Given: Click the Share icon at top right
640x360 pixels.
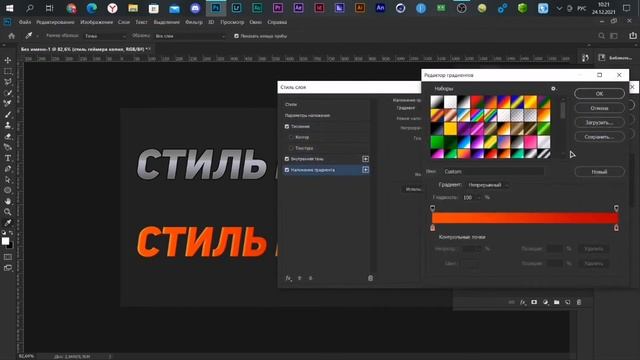Looking at the screenshot, I should pos(633,36).
